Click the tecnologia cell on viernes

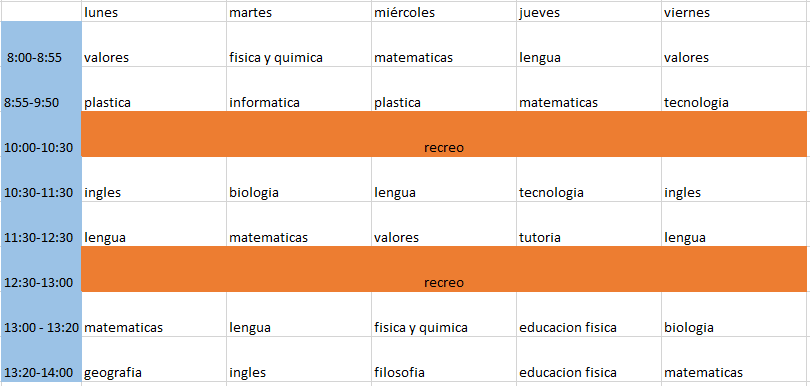tap(734, 89)
